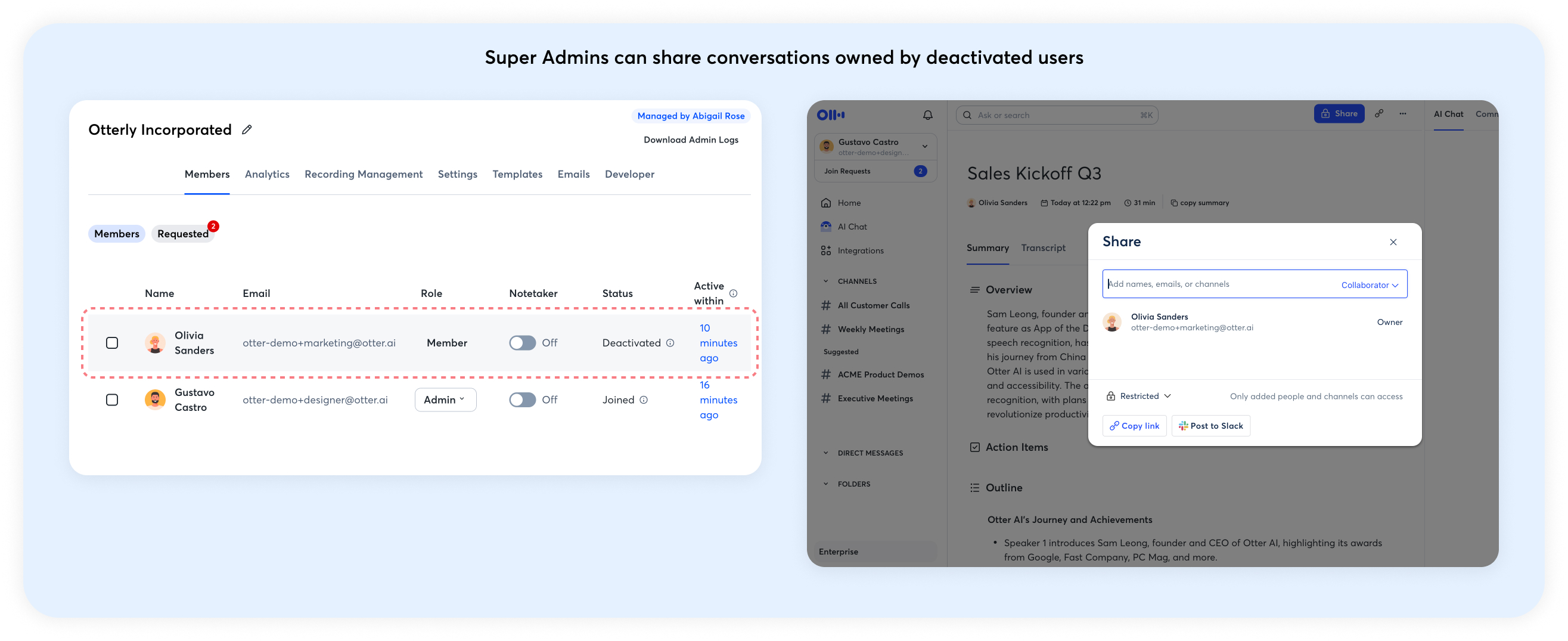This screenshot has height=641, width=1568.
Task: Click the notification bell icon
Action: pyautogui.click(x=927, y=115)
